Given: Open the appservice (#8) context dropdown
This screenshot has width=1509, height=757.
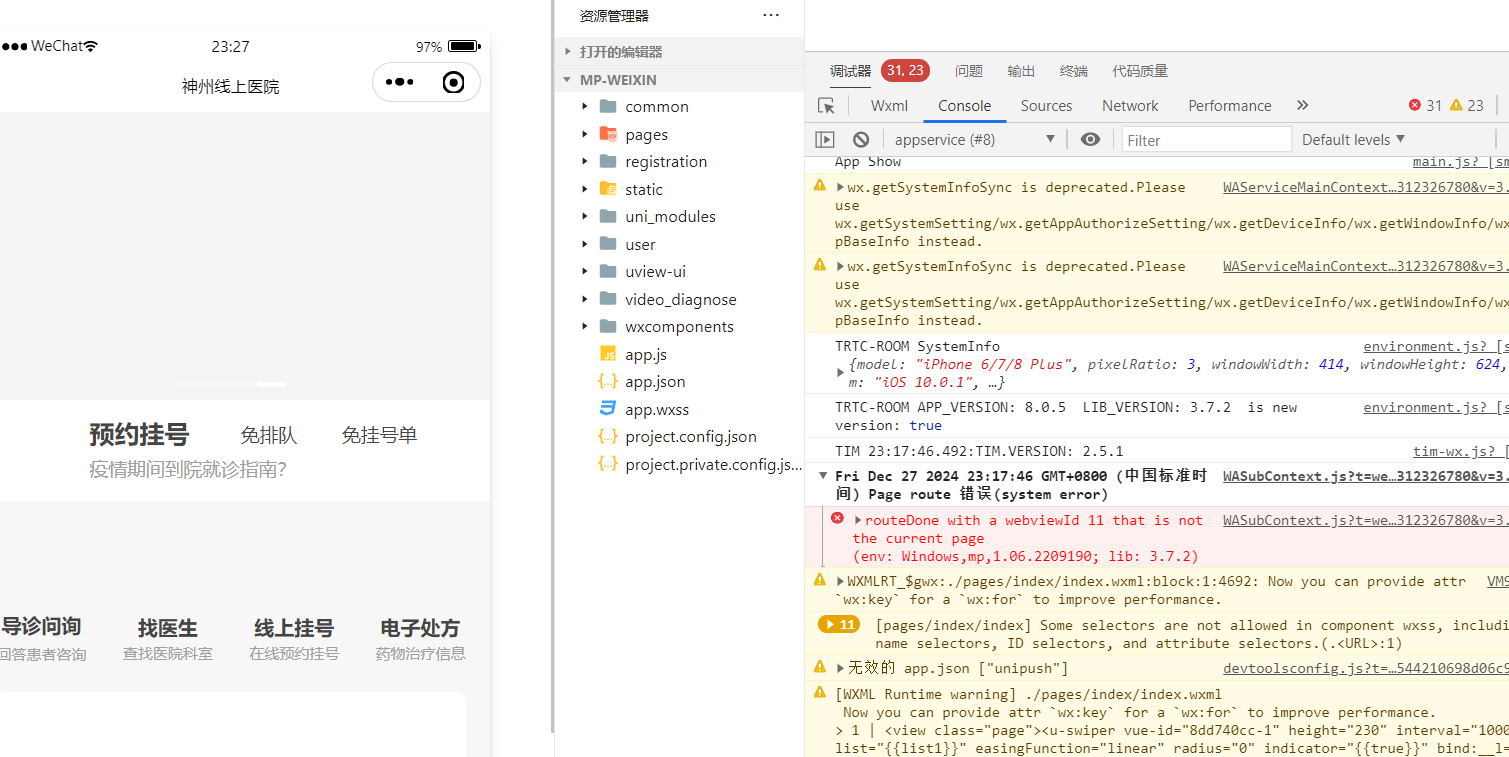Looking at the screenshot, I should [974, 140].
